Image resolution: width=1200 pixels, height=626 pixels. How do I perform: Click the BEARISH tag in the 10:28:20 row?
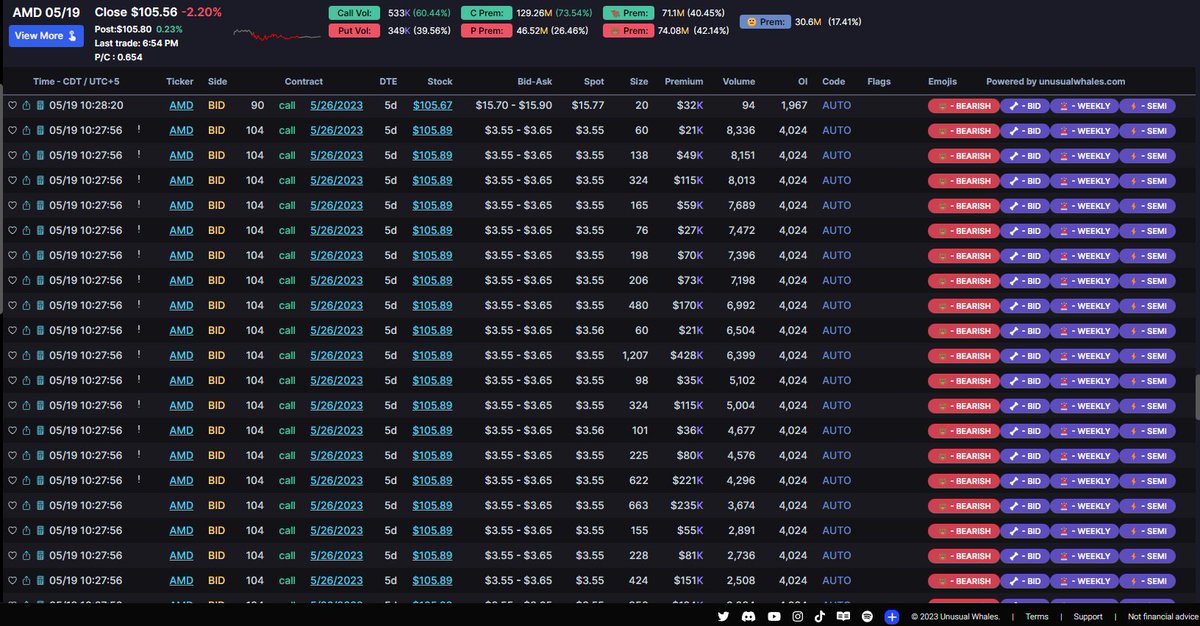(962, 105)
